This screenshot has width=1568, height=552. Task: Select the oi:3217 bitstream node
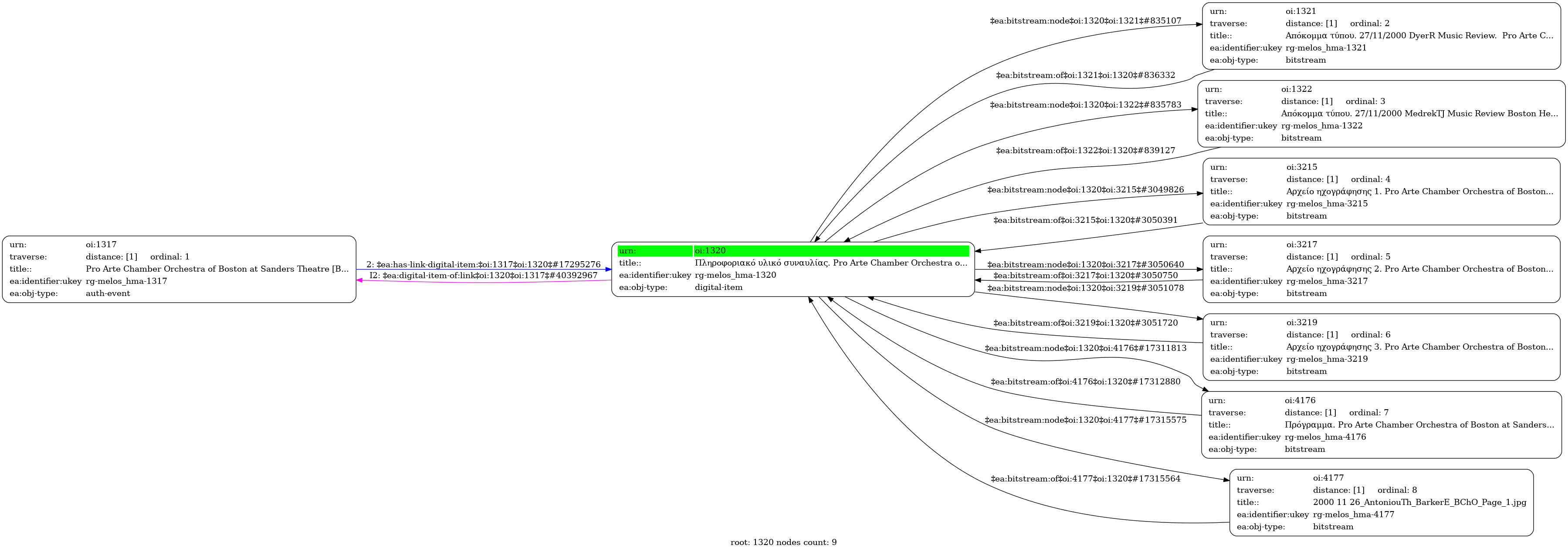click(x=1381, y=269)
